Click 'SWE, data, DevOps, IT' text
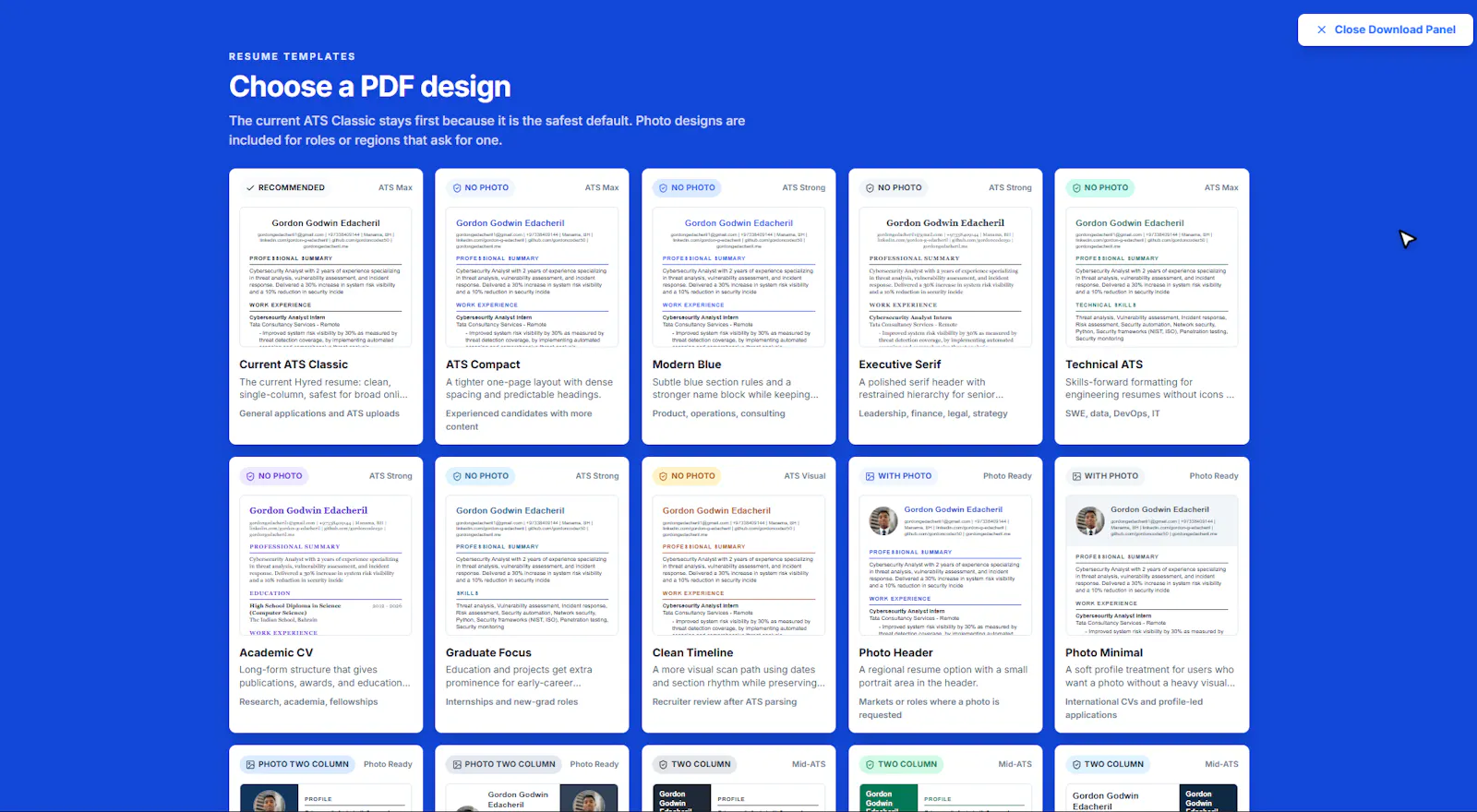Image resolution: width=1477 pixels, height=812 pixels. tap(1112, 413)
